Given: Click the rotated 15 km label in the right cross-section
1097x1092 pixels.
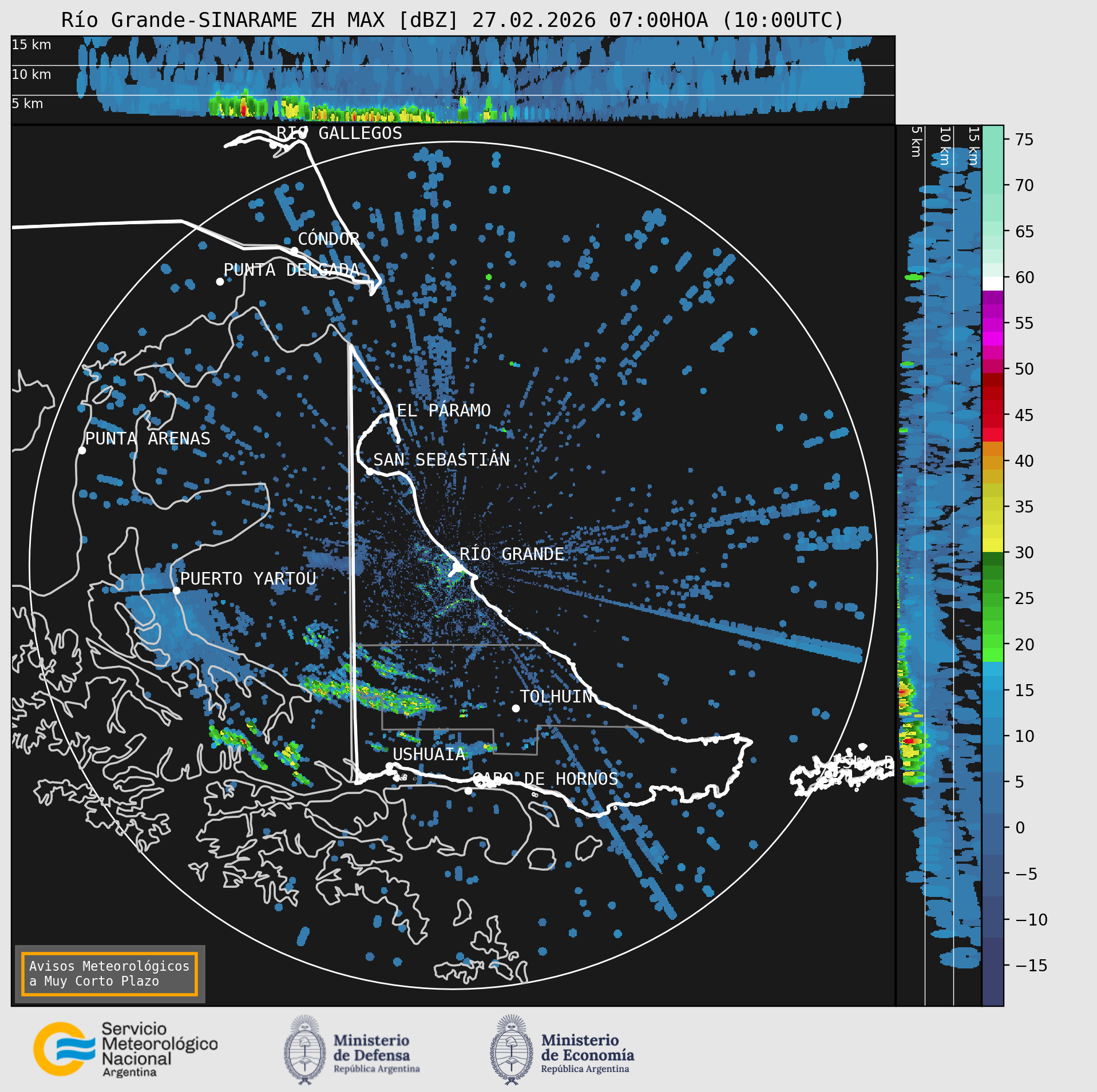Looking at the screenshot, I should (x=973, y=146).
